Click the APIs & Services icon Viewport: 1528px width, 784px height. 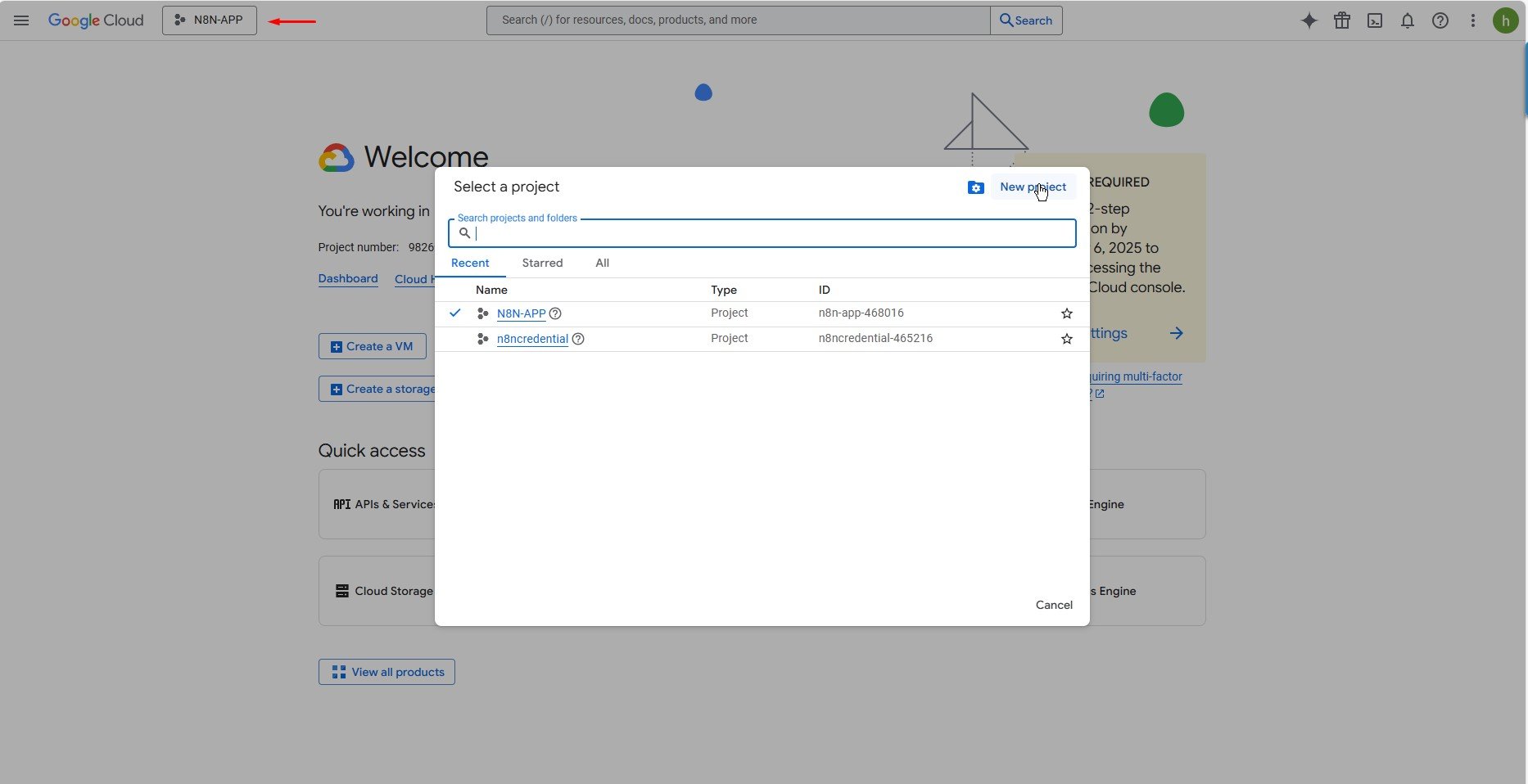341,504
